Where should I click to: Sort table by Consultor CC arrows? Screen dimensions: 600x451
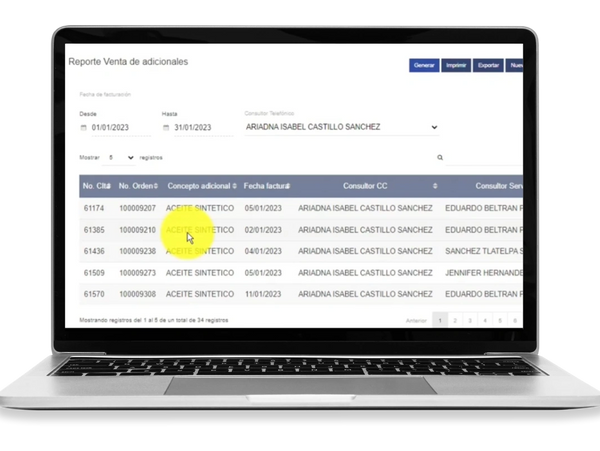(435, 186)
